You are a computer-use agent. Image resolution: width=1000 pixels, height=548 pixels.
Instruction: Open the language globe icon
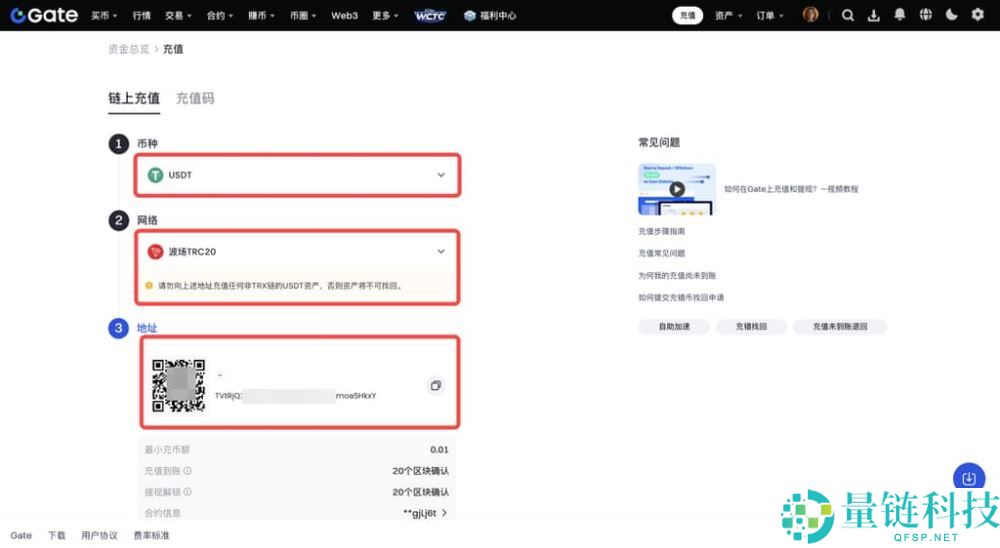tap(925, 15)
